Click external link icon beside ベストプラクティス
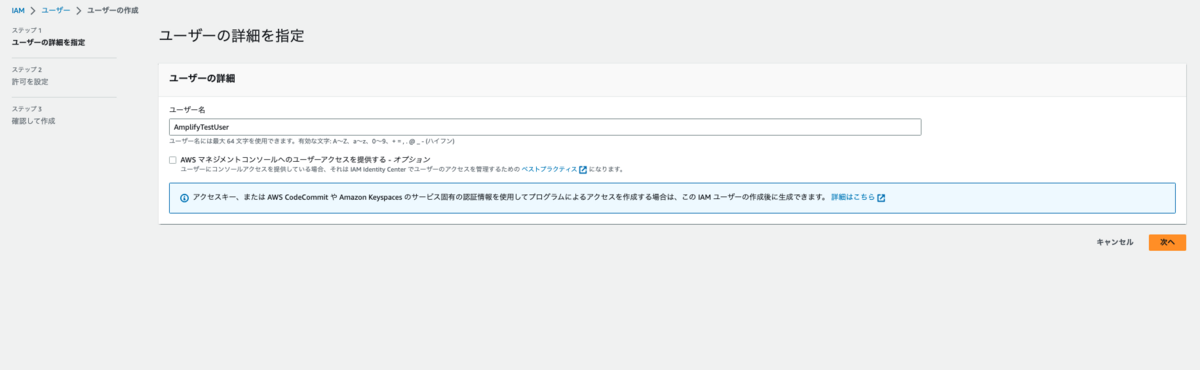1200x370 pixels. coord(583,170)
